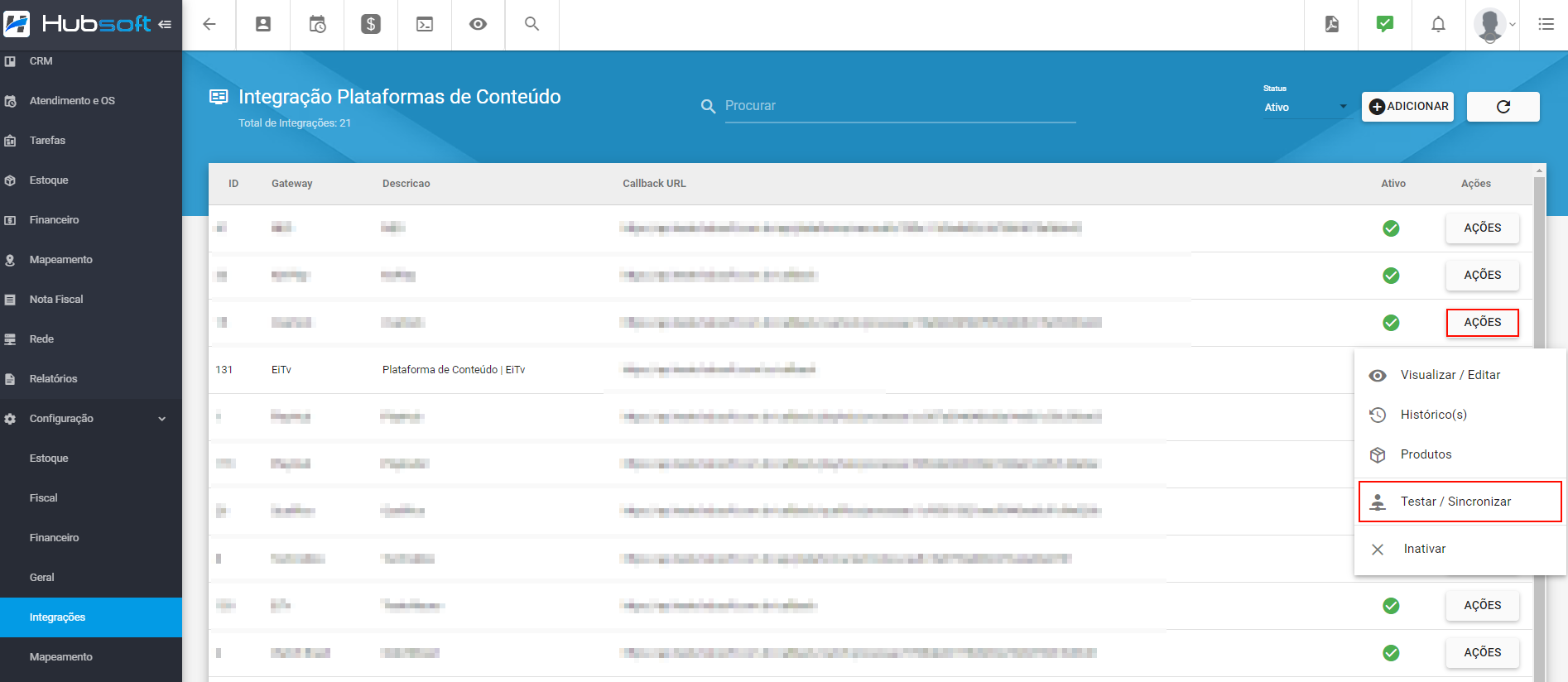
Task: Open the user avatar menu
Action: [1493, 25]
